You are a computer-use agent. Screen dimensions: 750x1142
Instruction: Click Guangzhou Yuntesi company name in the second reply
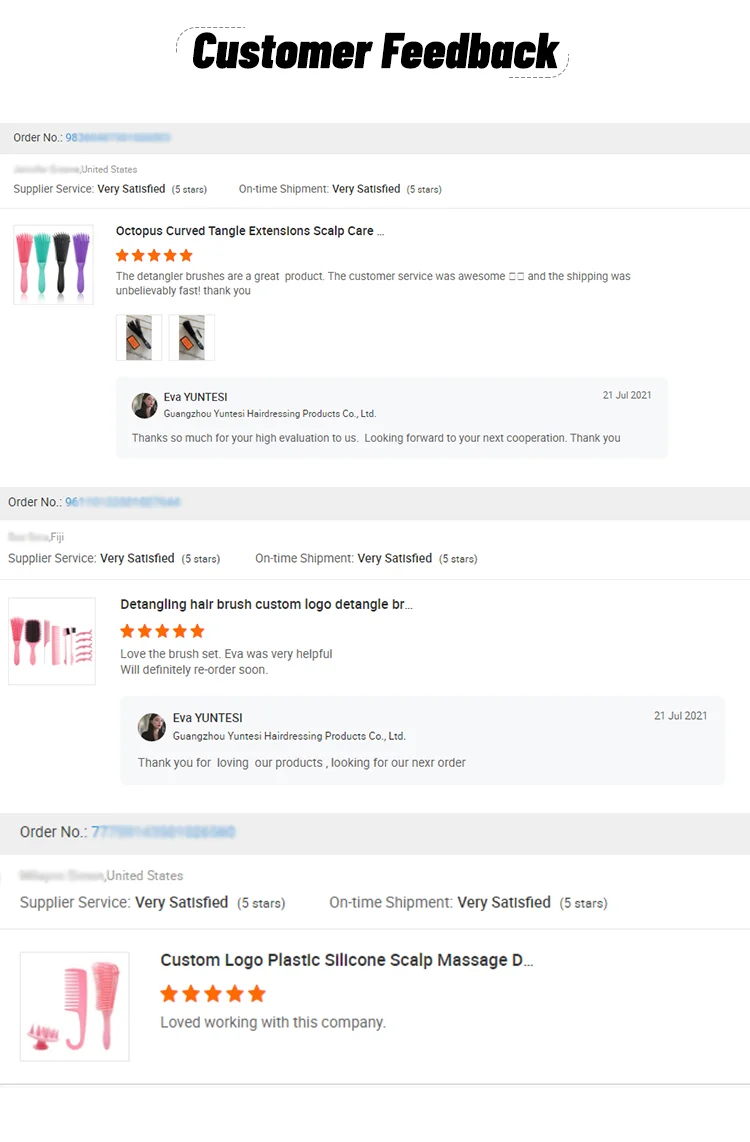[x=289, y=736]
